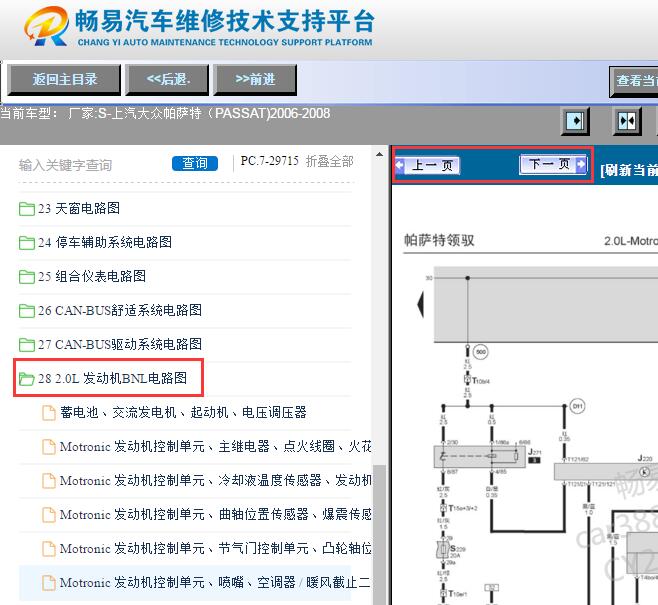Click the double-arrow panel layout icon
The width and height of the screenshot is (658, 605).
click(627, 121)
